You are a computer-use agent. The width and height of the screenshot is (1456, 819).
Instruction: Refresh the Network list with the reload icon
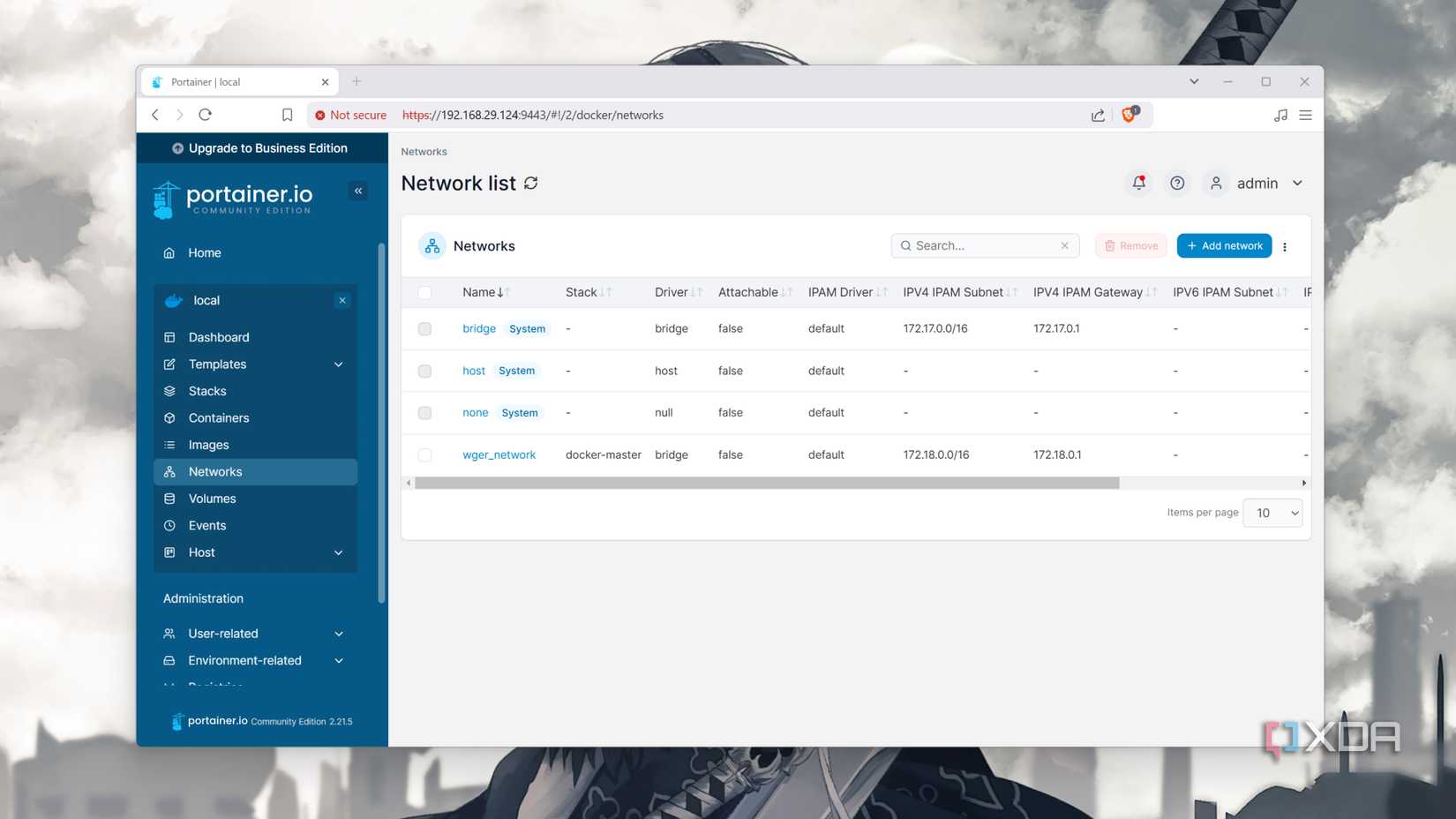click(x=530, y=183)
